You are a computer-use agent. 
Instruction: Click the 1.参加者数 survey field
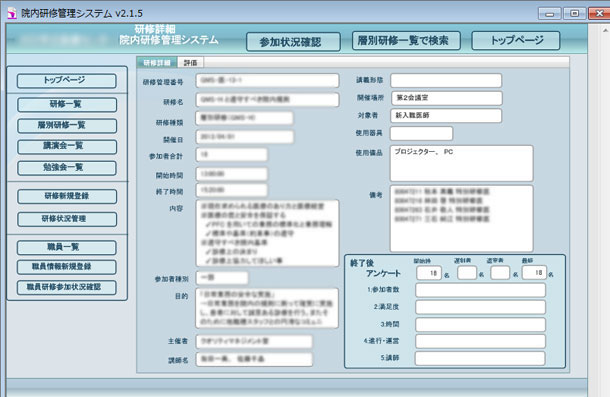point(480,290)
